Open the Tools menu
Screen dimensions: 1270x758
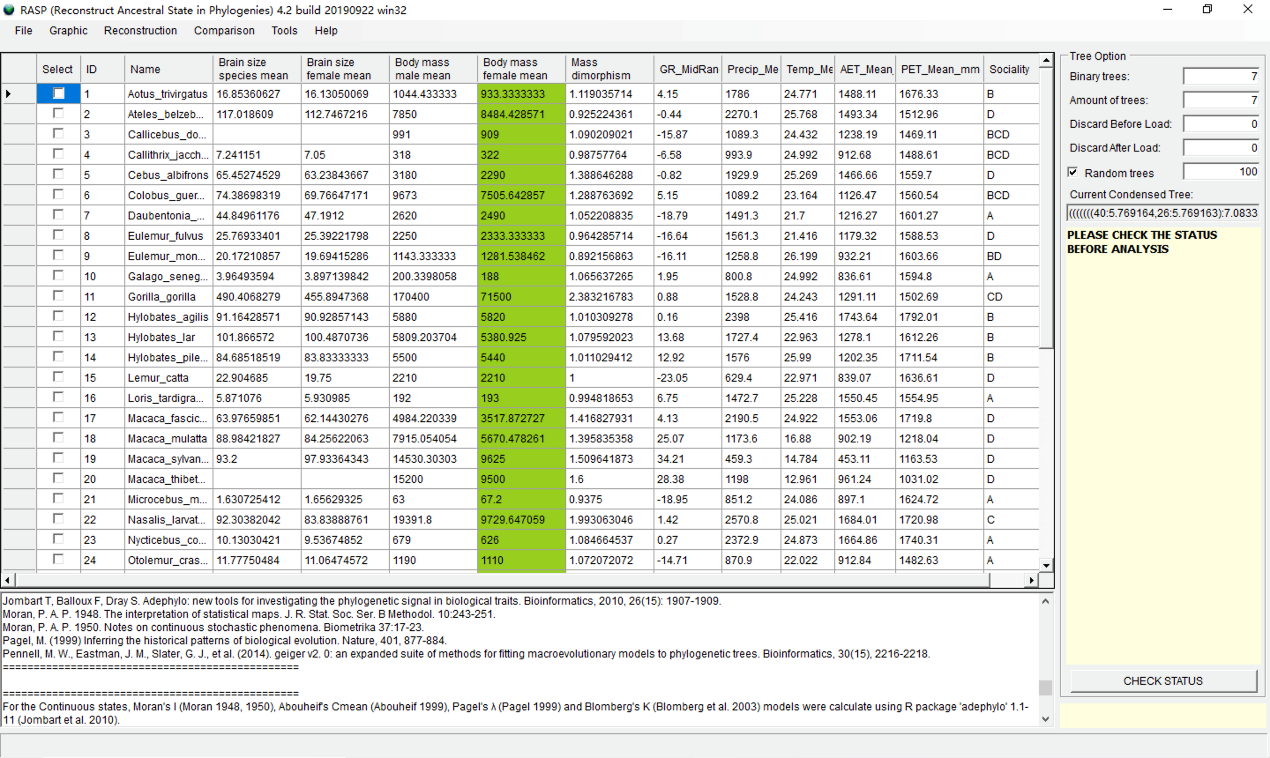[x=284, y=30]
